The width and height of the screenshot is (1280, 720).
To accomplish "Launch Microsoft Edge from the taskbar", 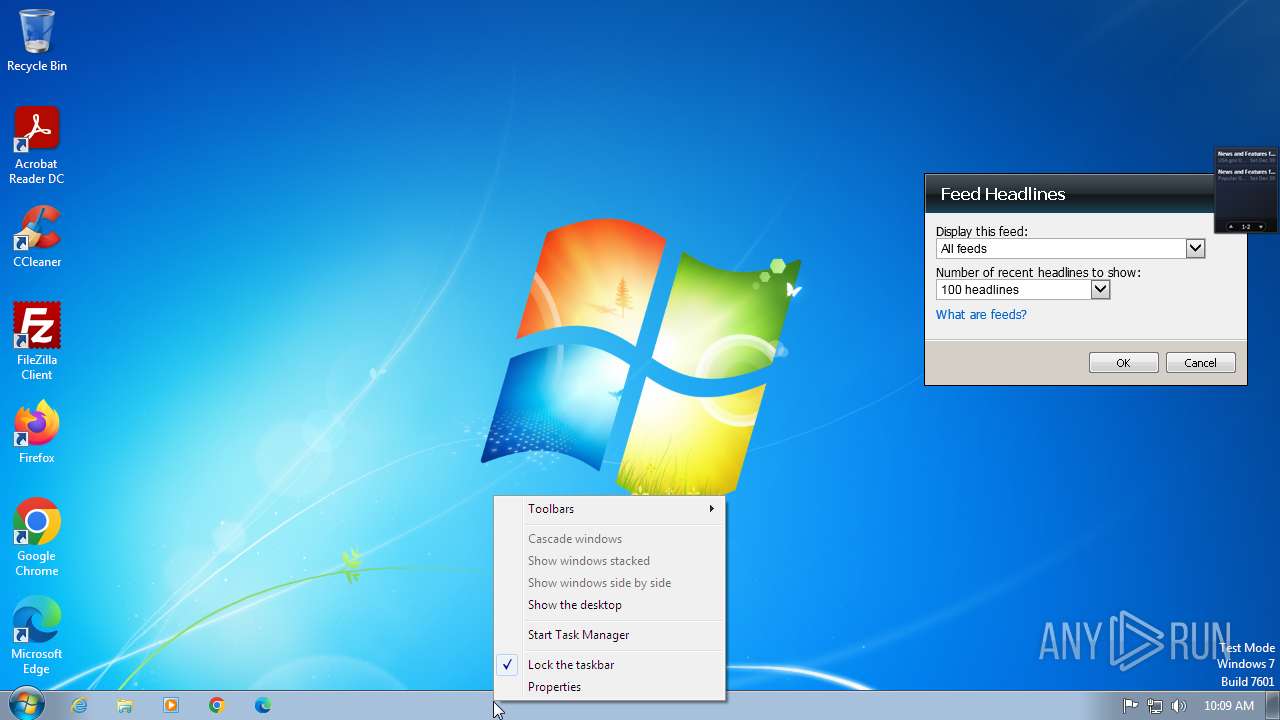I will coord(263,705).
